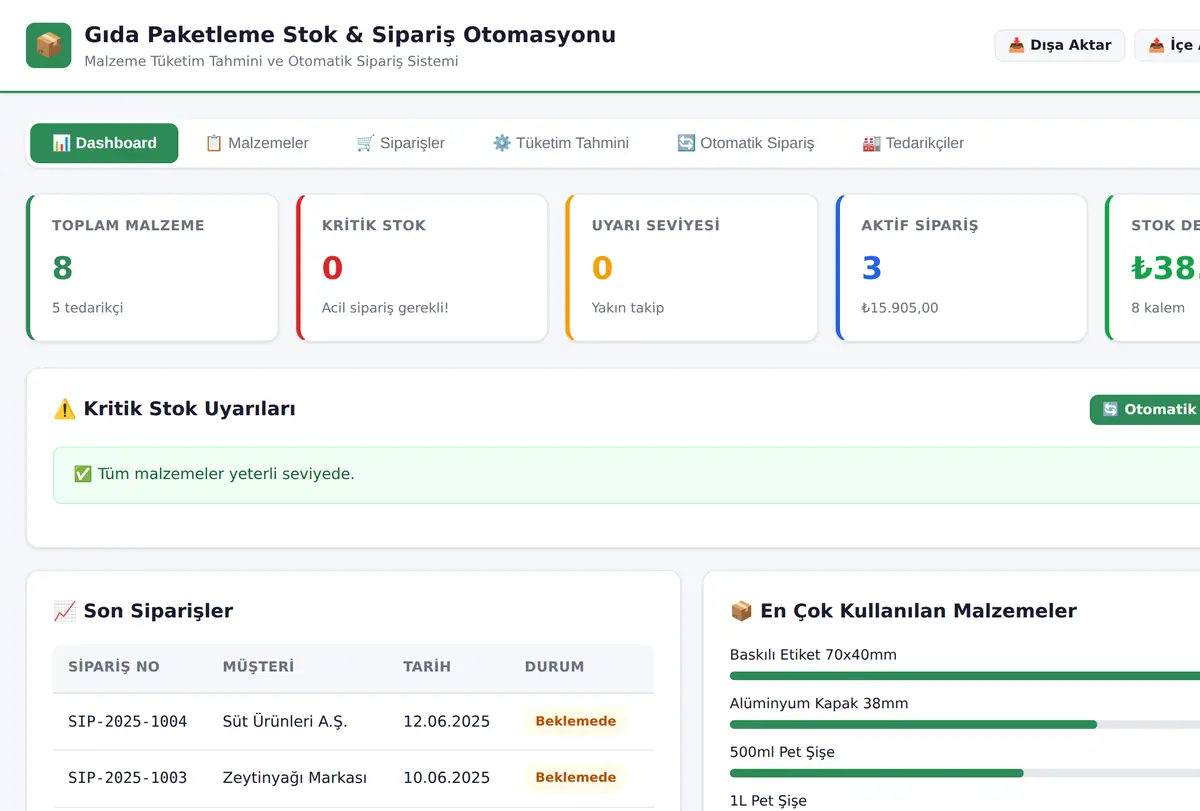Click the date 10.06.2025
The image size is (1200, 811).
[x=446, y=777]
